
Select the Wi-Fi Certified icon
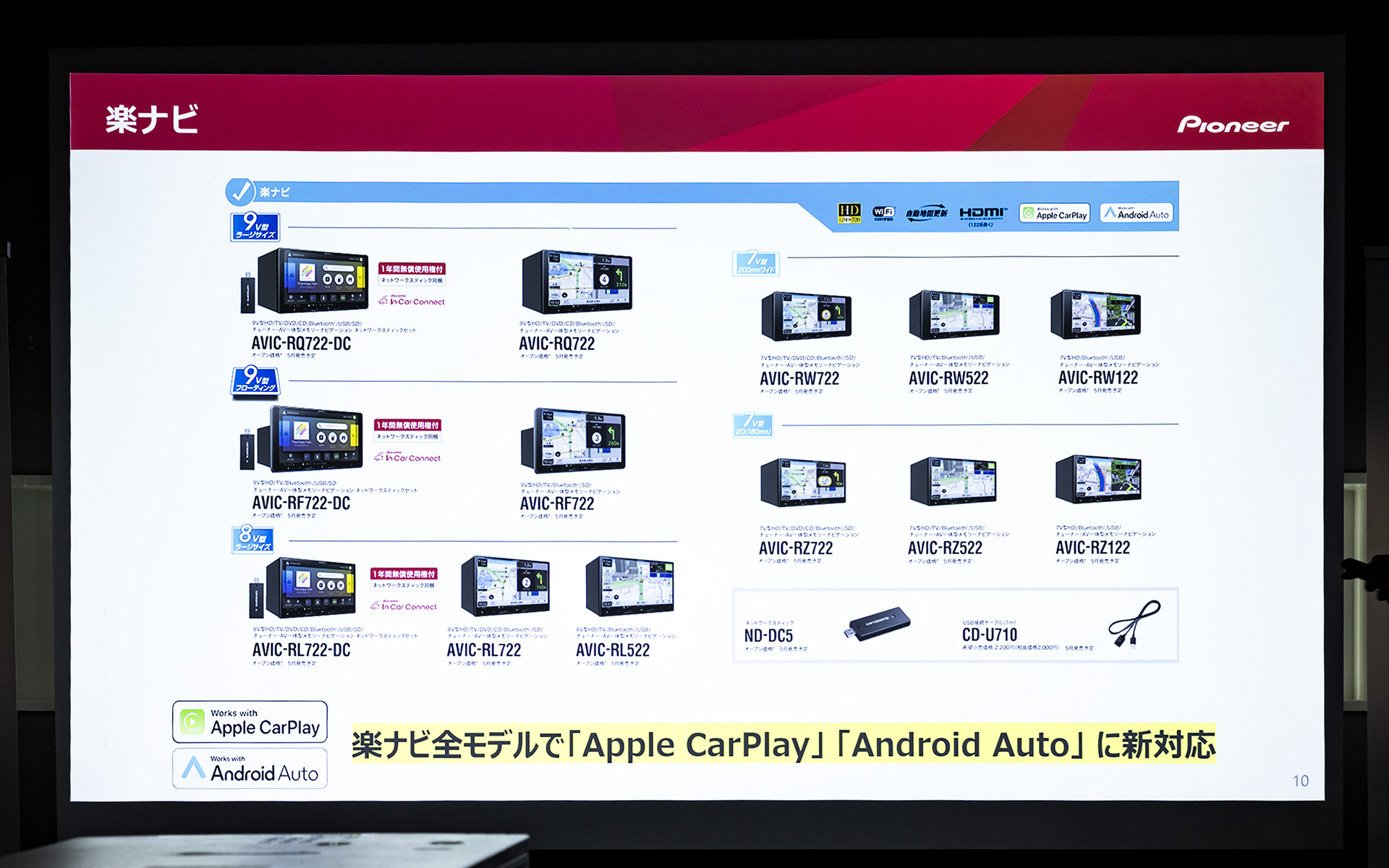(x=884, y=213)
